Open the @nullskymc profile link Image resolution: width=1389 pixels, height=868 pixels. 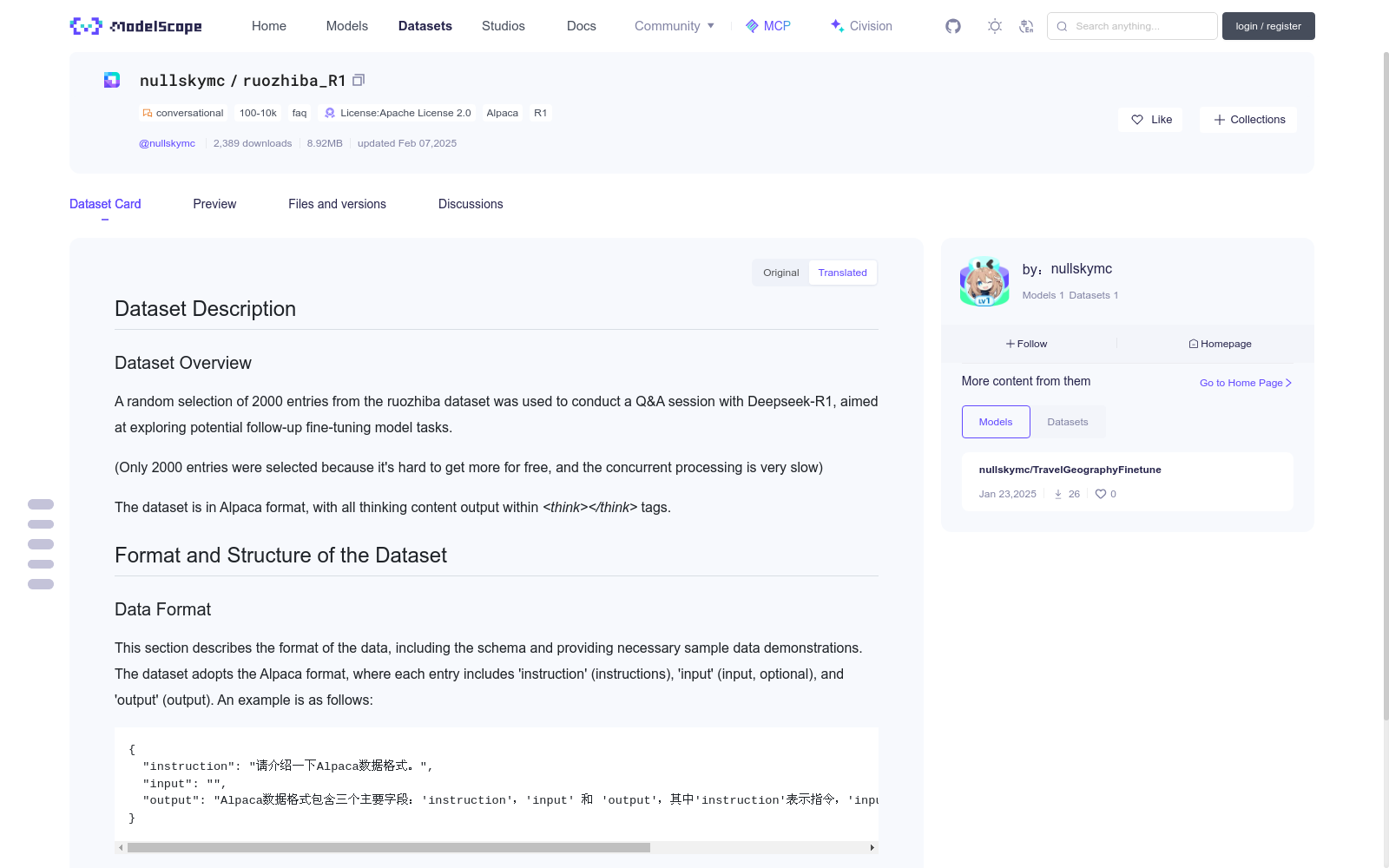tap(167, 143)
